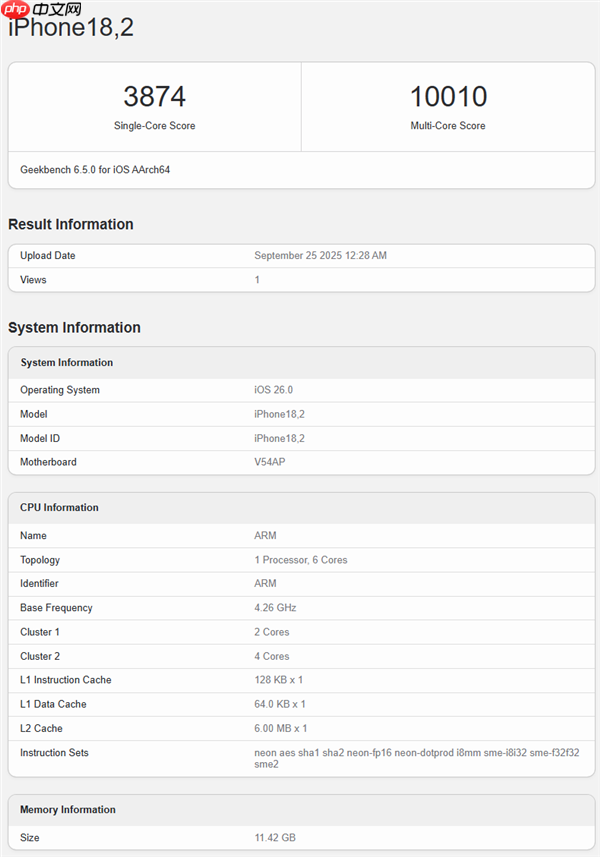The height and width of the screenshot is (857, 600).
Task: Click the Model ID row value
Action: click(x=279, y=438)
